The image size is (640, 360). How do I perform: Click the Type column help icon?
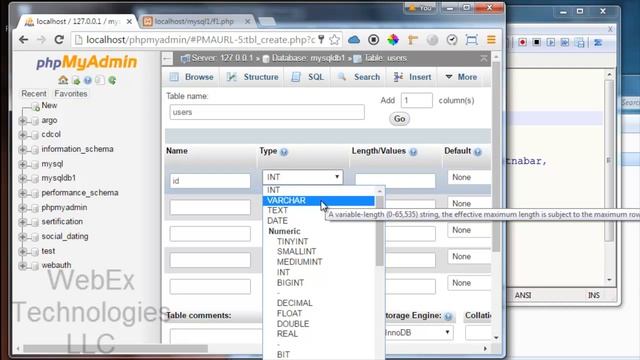pos(284,152)
